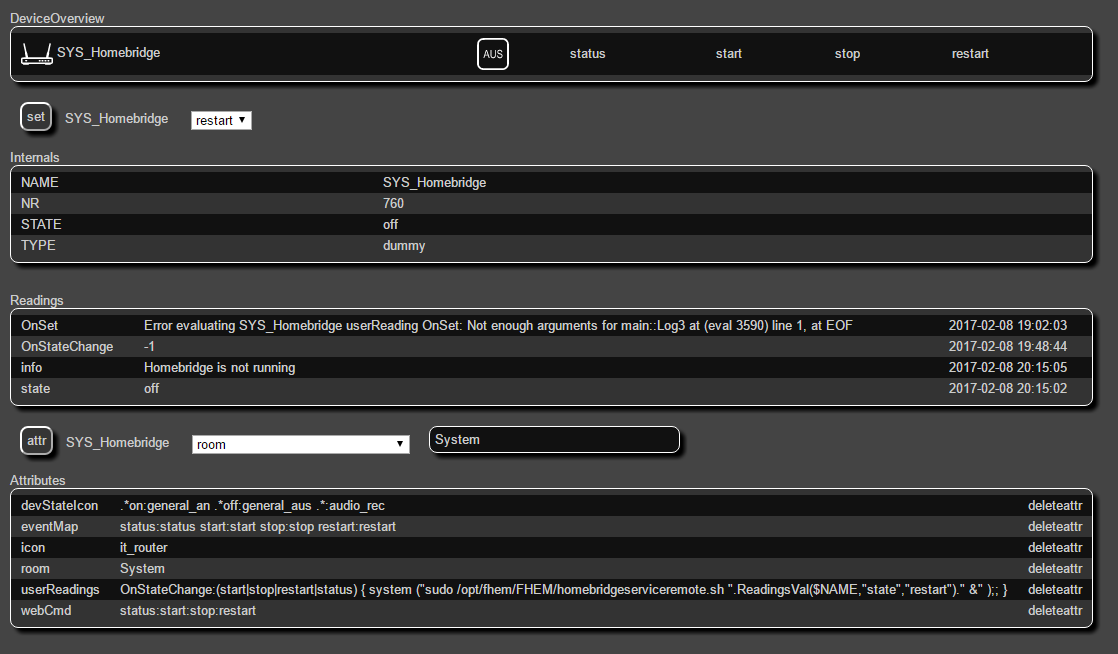
Task: Click the NR value 760
Action: (x=393, y=203)
